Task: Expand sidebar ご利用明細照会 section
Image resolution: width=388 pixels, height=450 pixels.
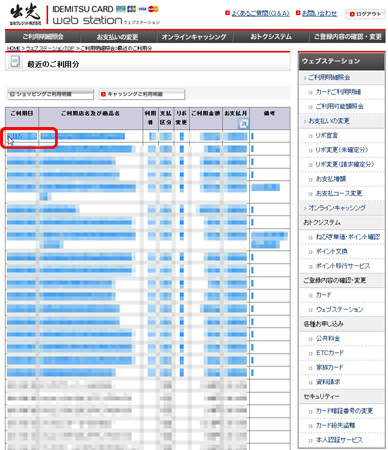Action: pos(329,77)
